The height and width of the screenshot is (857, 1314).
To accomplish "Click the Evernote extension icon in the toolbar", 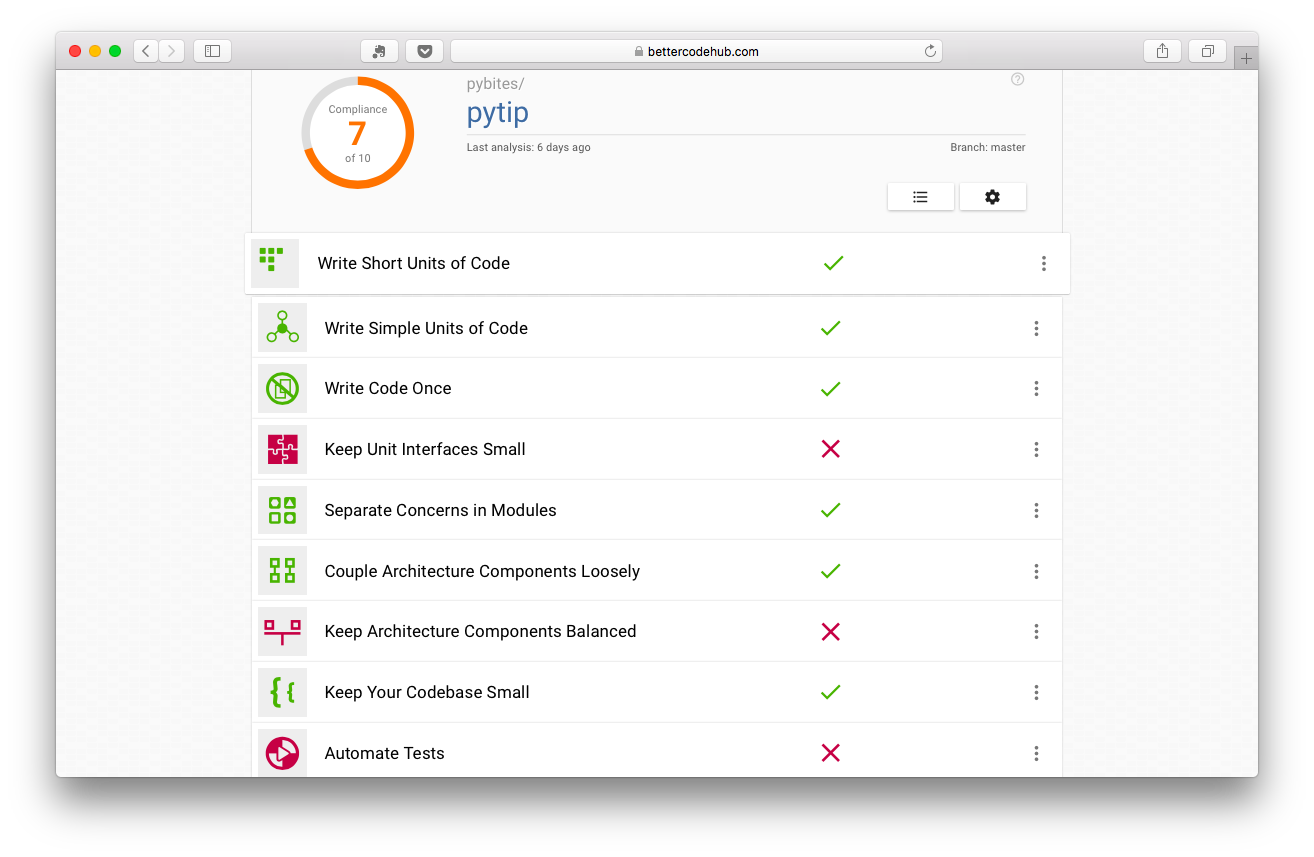I will pos(379,51).
